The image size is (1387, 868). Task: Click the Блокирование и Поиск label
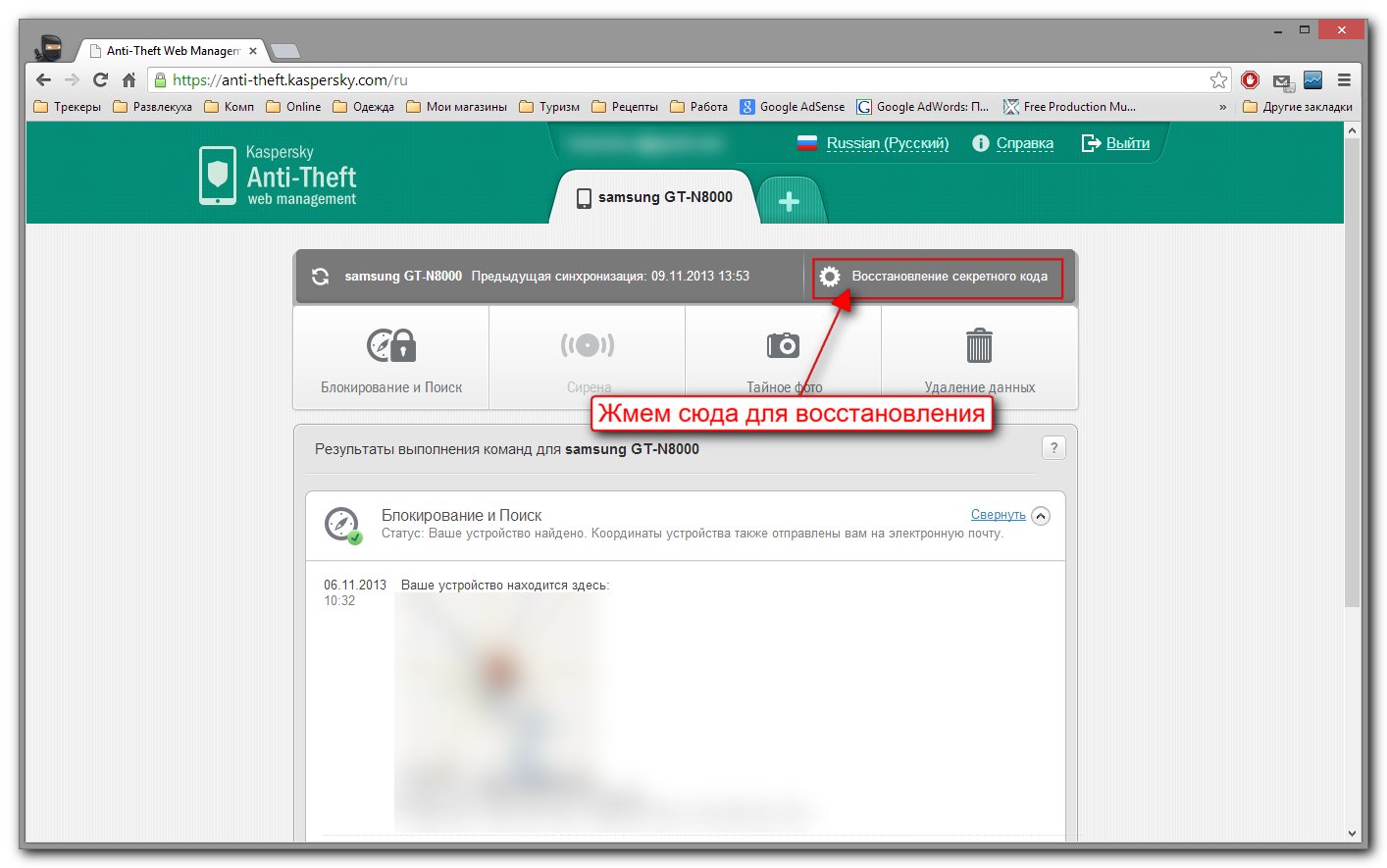(391, 387)
